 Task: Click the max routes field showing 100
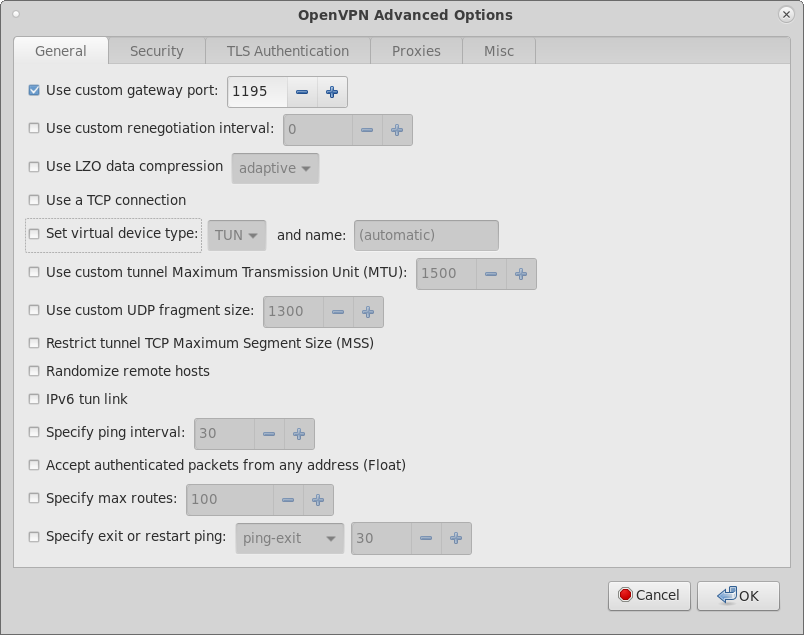(x=230, y=500)
